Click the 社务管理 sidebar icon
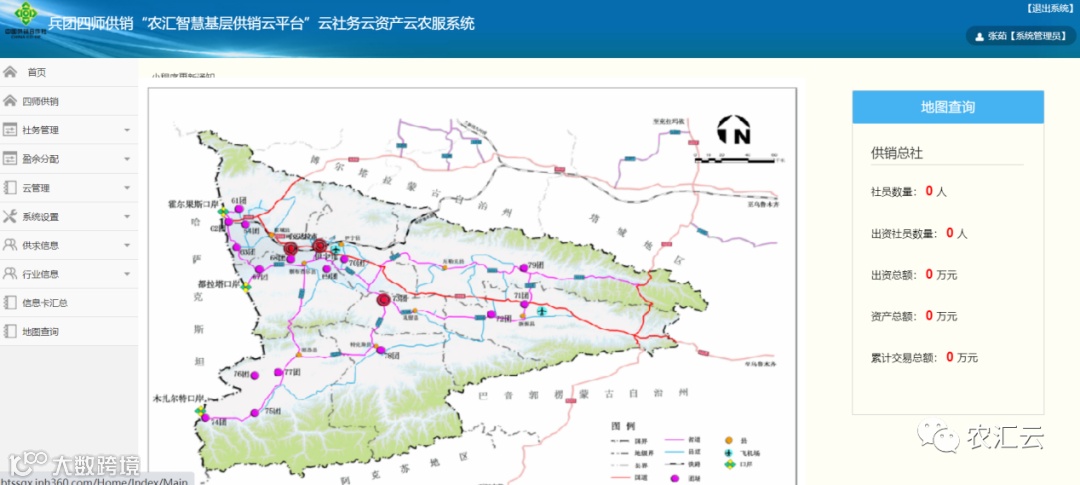This screenshot has height=485, width=1080. point(10,130)
